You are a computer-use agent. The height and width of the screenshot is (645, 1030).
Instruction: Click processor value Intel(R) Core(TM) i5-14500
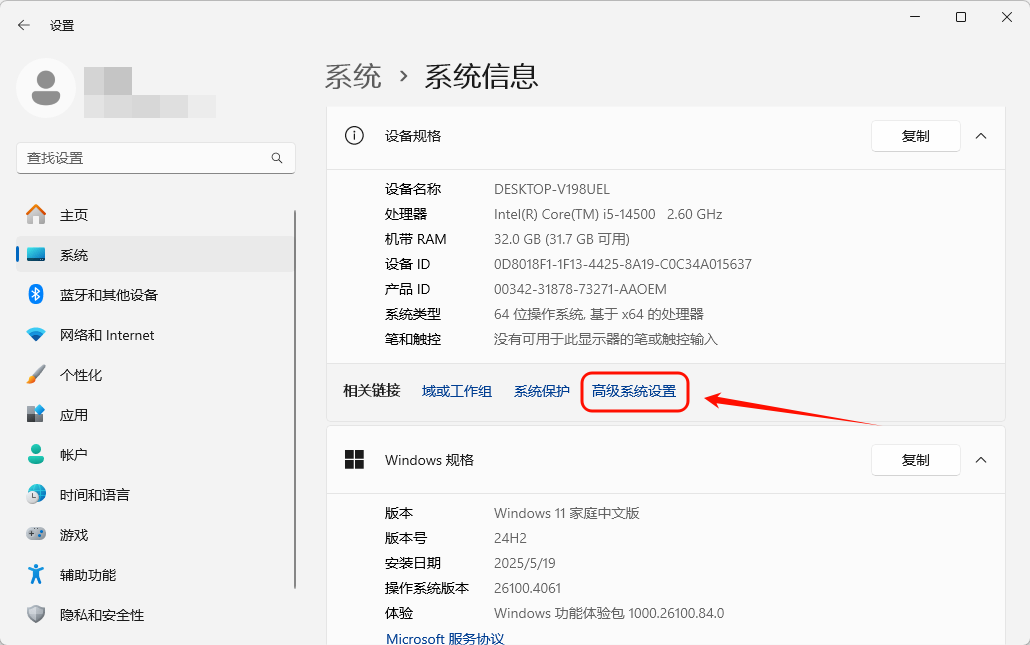coord(575,214)
